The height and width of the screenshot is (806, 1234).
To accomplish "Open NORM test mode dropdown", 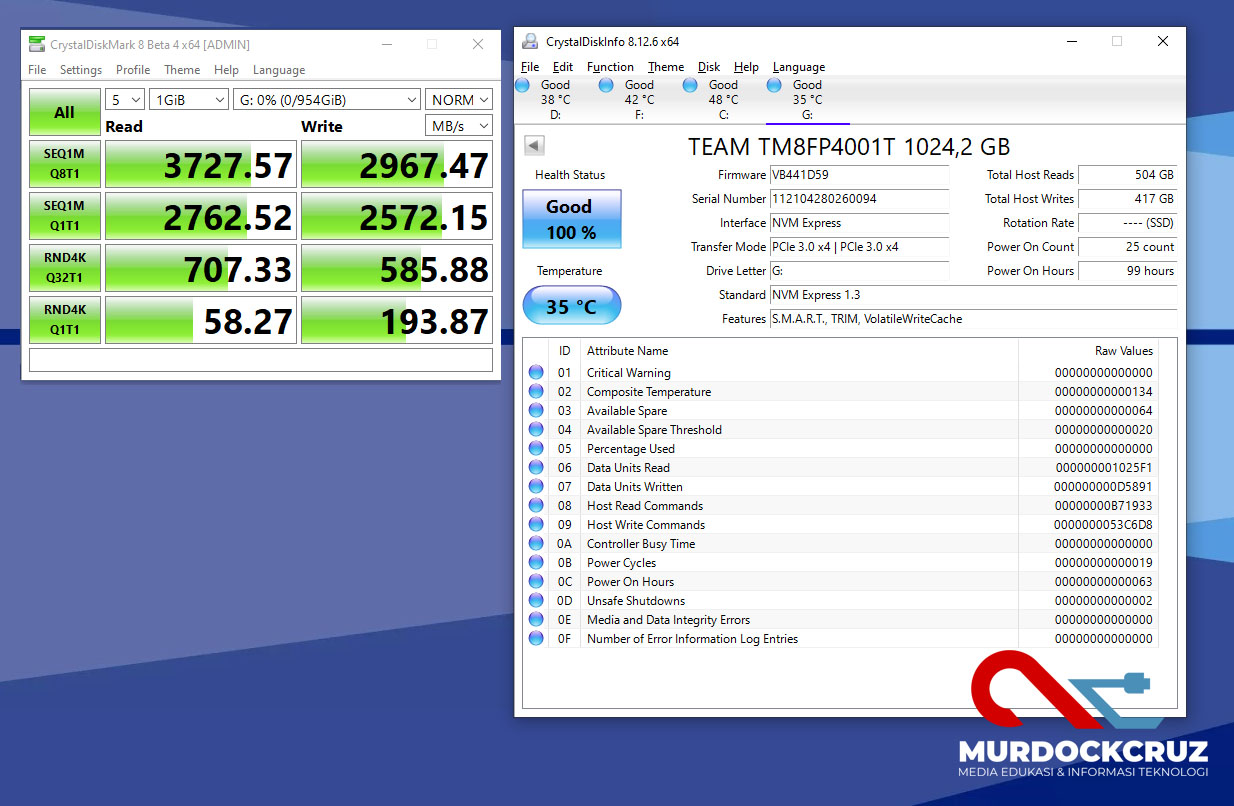I will coord(459,100).
